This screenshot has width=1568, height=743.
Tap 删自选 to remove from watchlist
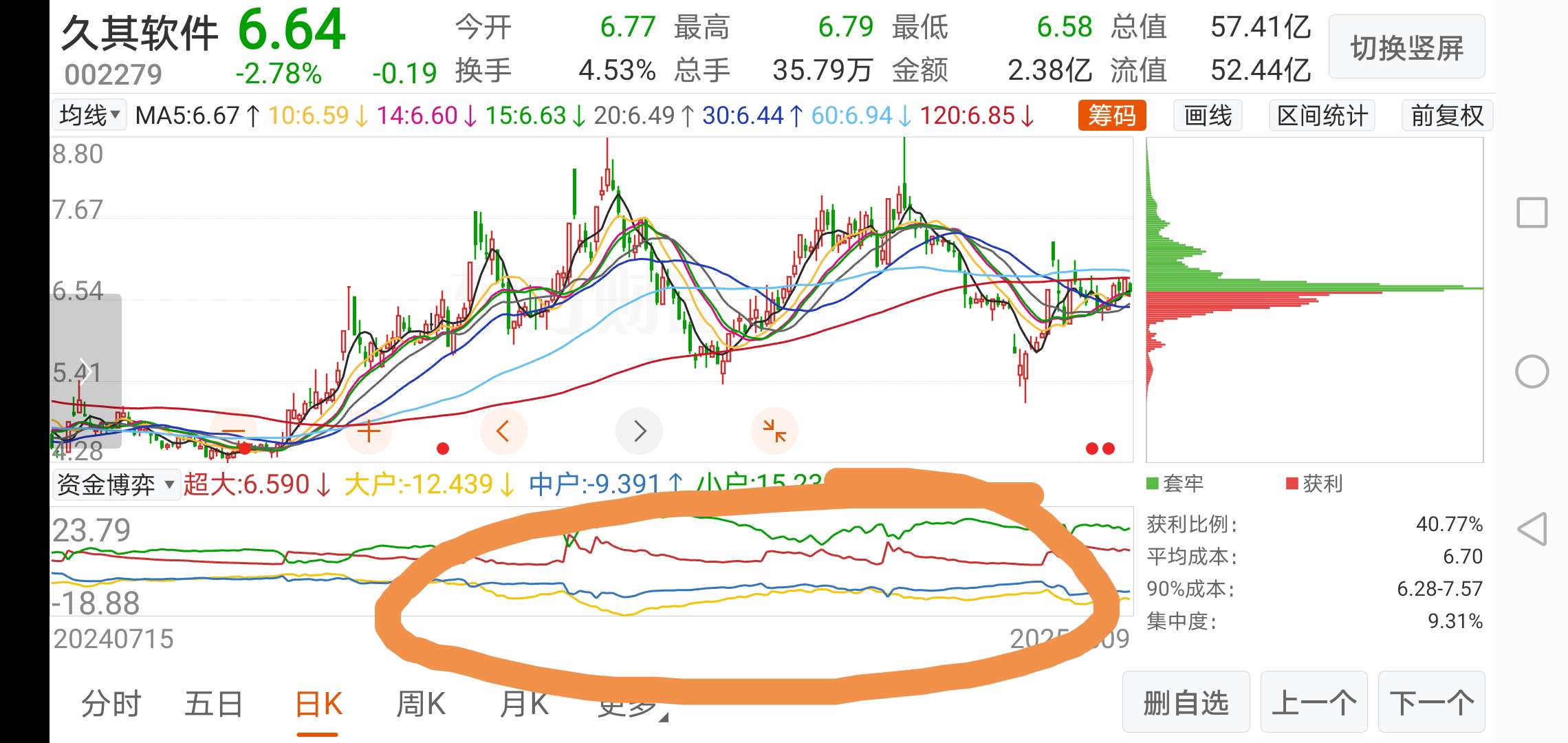[1186, 702]
